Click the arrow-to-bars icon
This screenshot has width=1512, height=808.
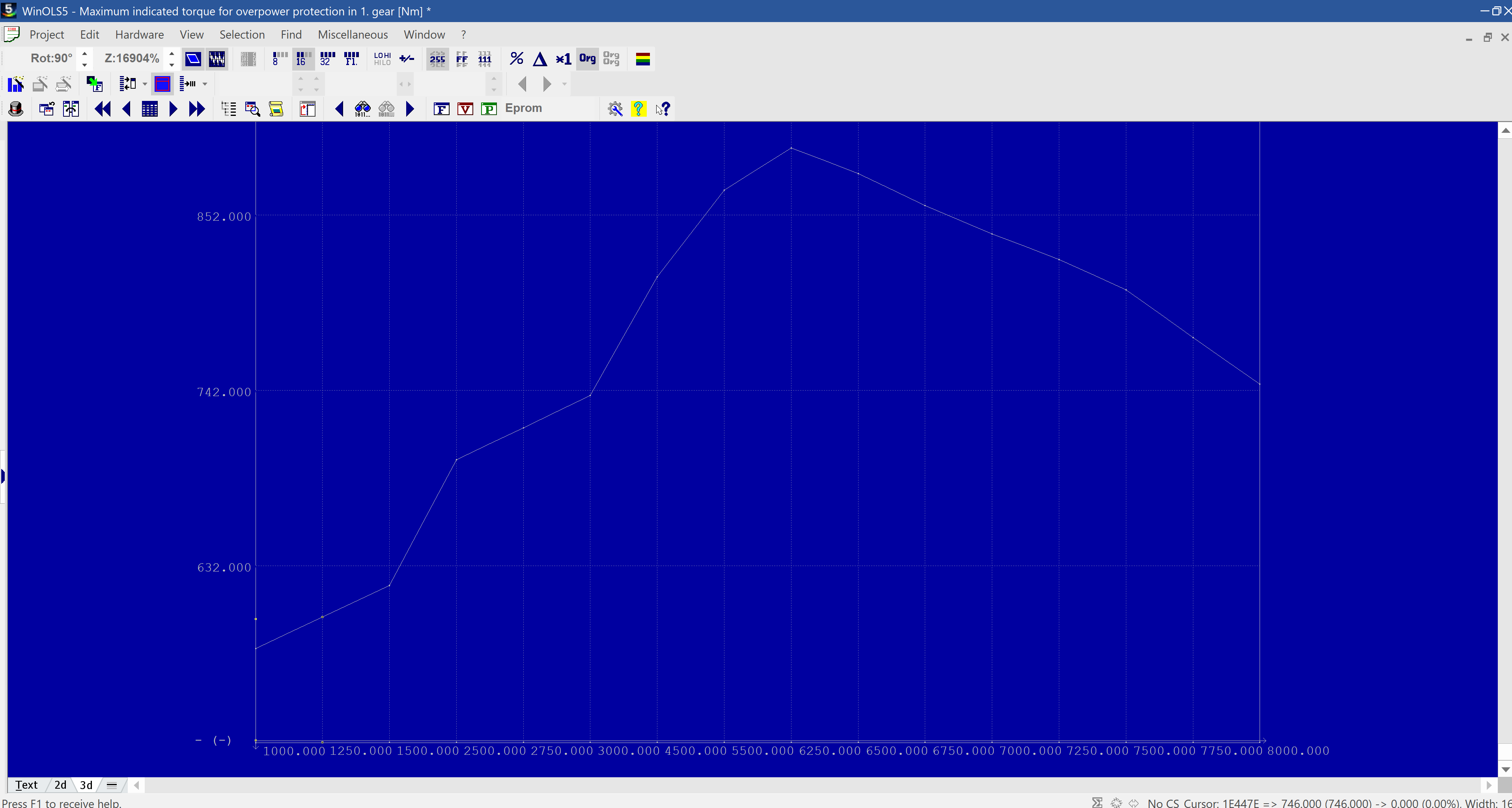coord(188,84)
